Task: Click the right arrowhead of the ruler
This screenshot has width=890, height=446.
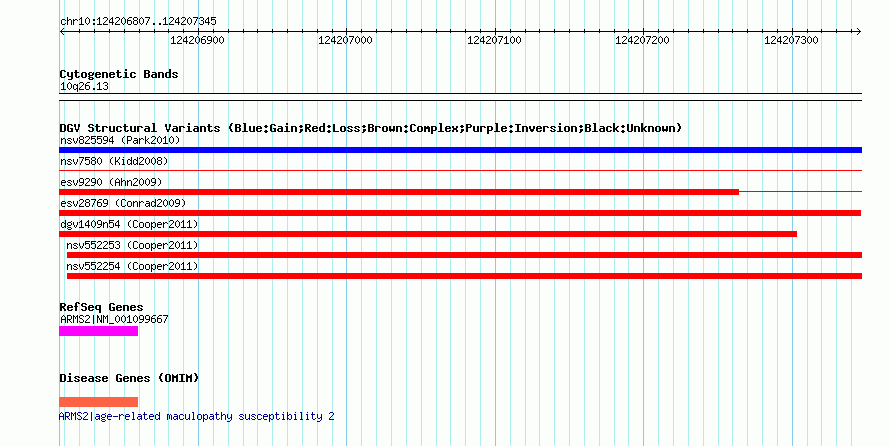Action: click(858, 32)
